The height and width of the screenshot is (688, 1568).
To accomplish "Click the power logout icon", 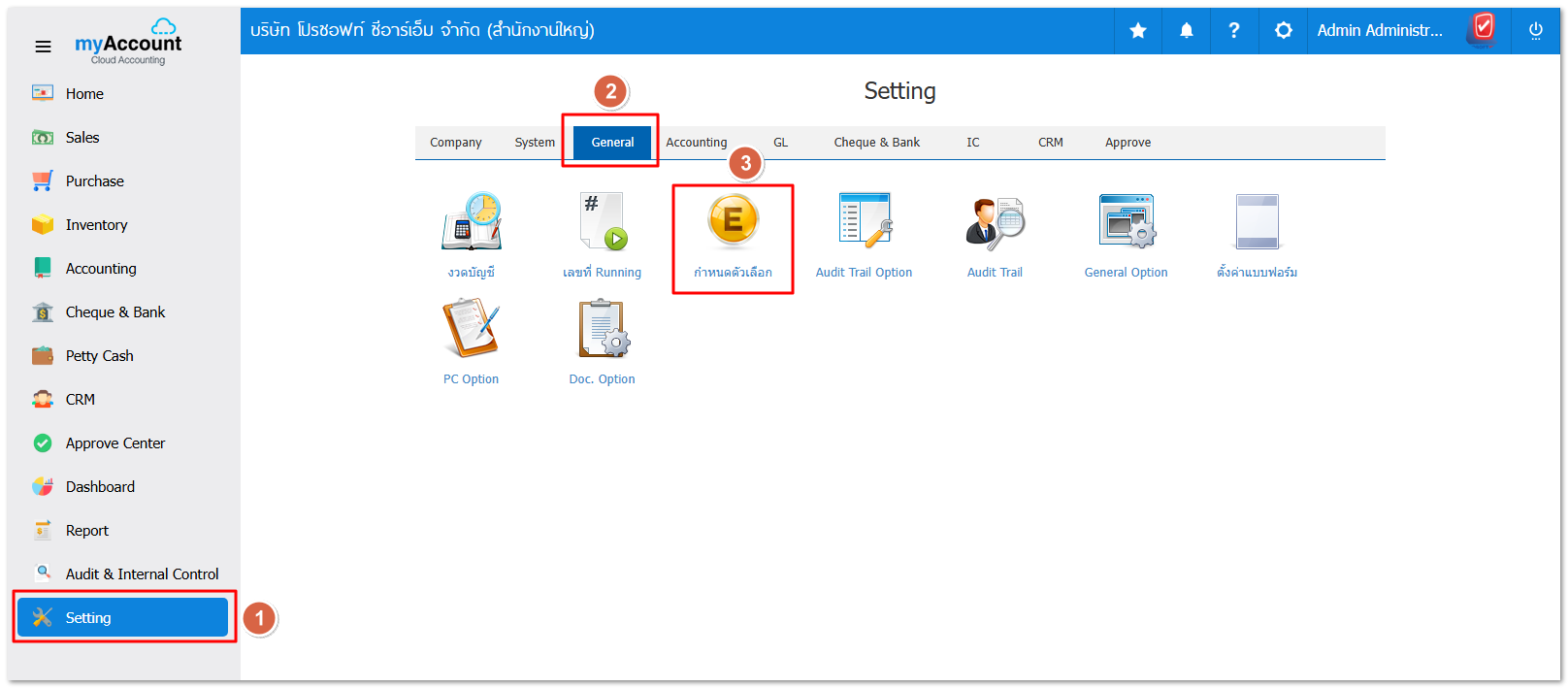I will (1535, 31).
